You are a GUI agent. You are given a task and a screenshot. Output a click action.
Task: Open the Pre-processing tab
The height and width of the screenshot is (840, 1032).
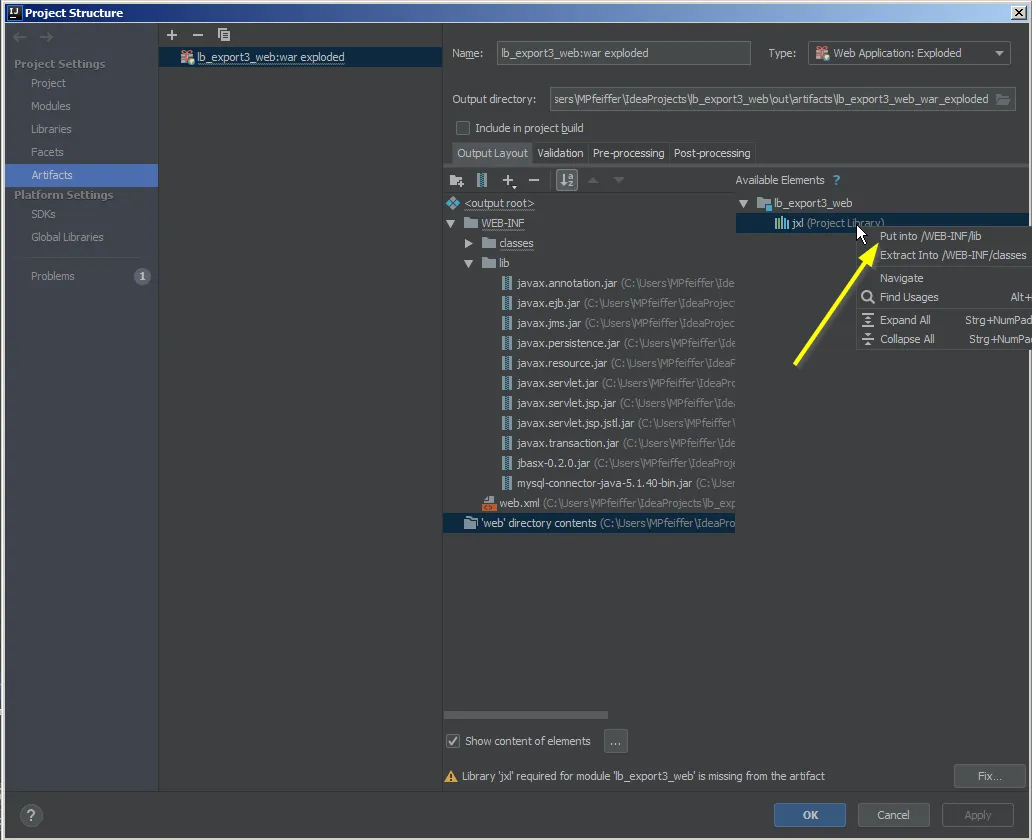pyautogui.click(x=629, y=153)
